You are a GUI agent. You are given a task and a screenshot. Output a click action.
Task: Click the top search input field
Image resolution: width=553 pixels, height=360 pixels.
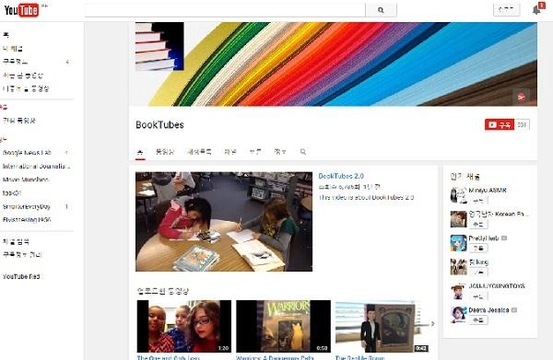click(x=225, y=10)
